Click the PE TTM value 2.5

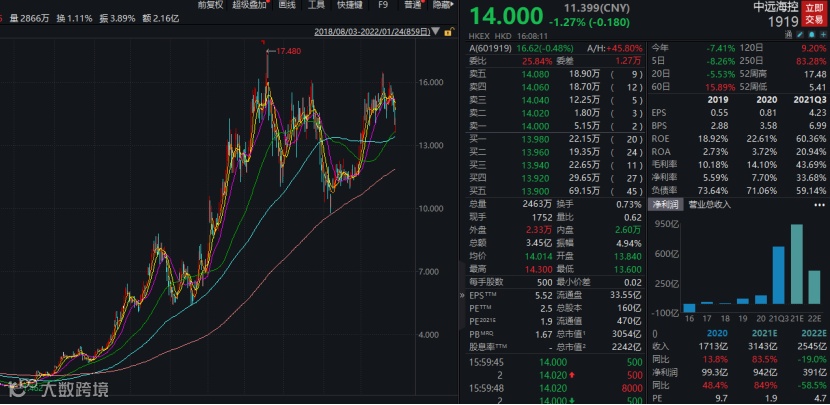(x=544, y=308)
